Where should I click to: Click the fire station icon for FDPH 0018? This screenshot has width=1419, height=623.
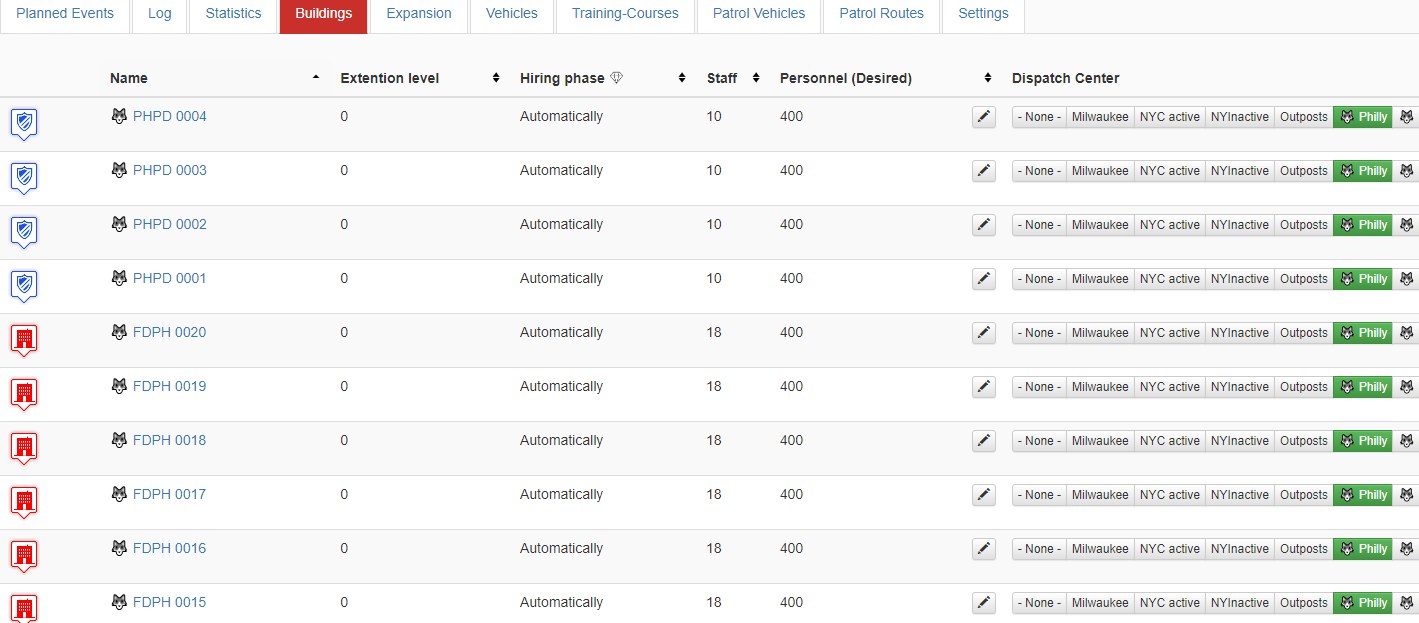(24, 448)
